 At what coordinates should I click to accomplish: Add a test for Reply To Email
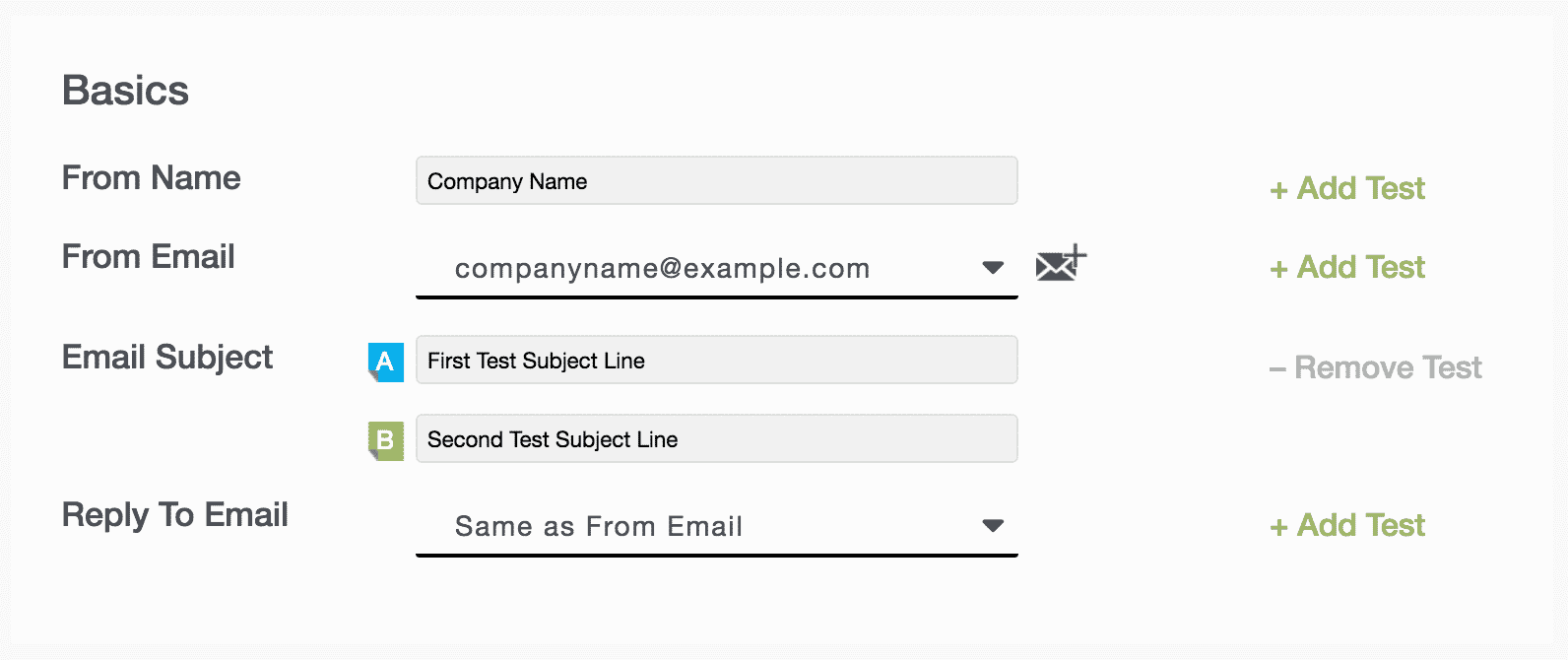click(x=1347, y=525)
